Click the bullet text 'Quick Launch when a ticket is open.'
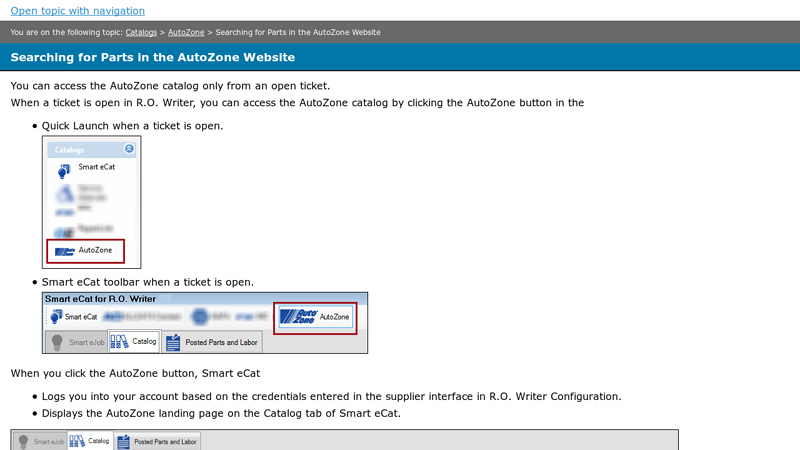800x450 pixels. coord(133,126)
